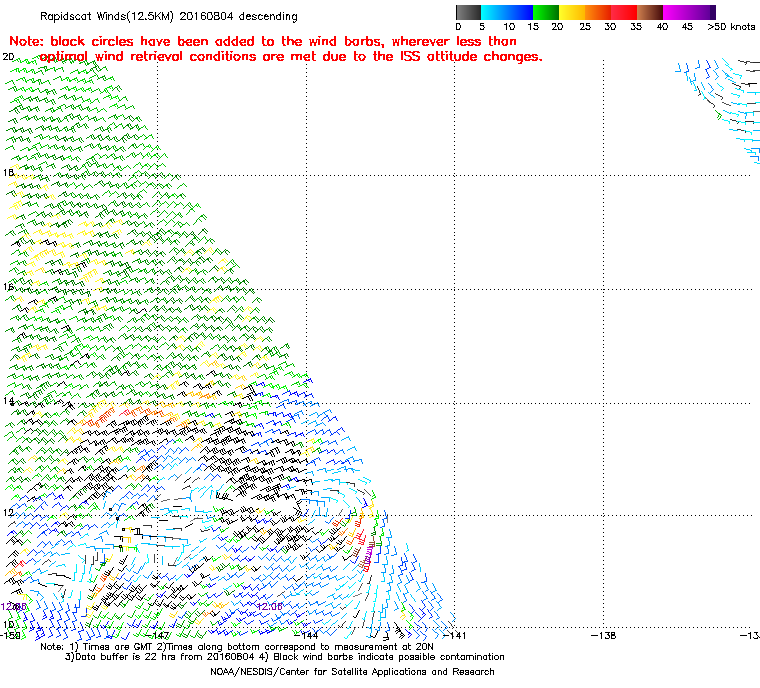Click the legend number '25'
Viewport: 760px width, 688px height.
tap(585, 27)
